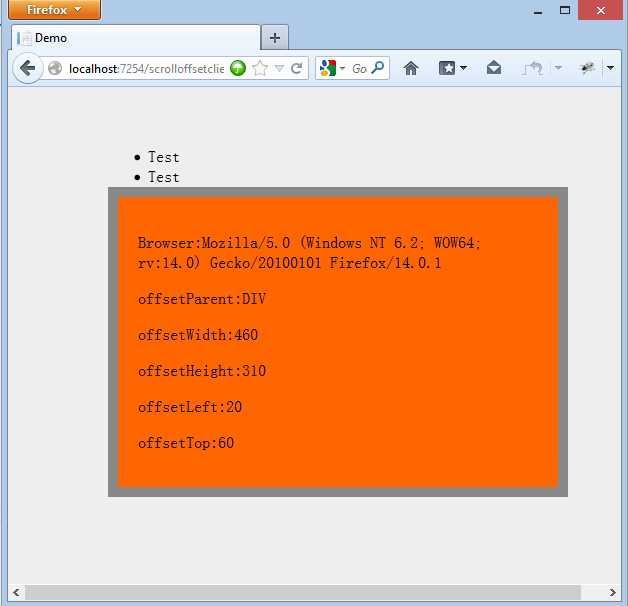This screenshot has width=628, height=606.
Task: Click the offsetTop:60 text
Action: [x=186, y=443]
